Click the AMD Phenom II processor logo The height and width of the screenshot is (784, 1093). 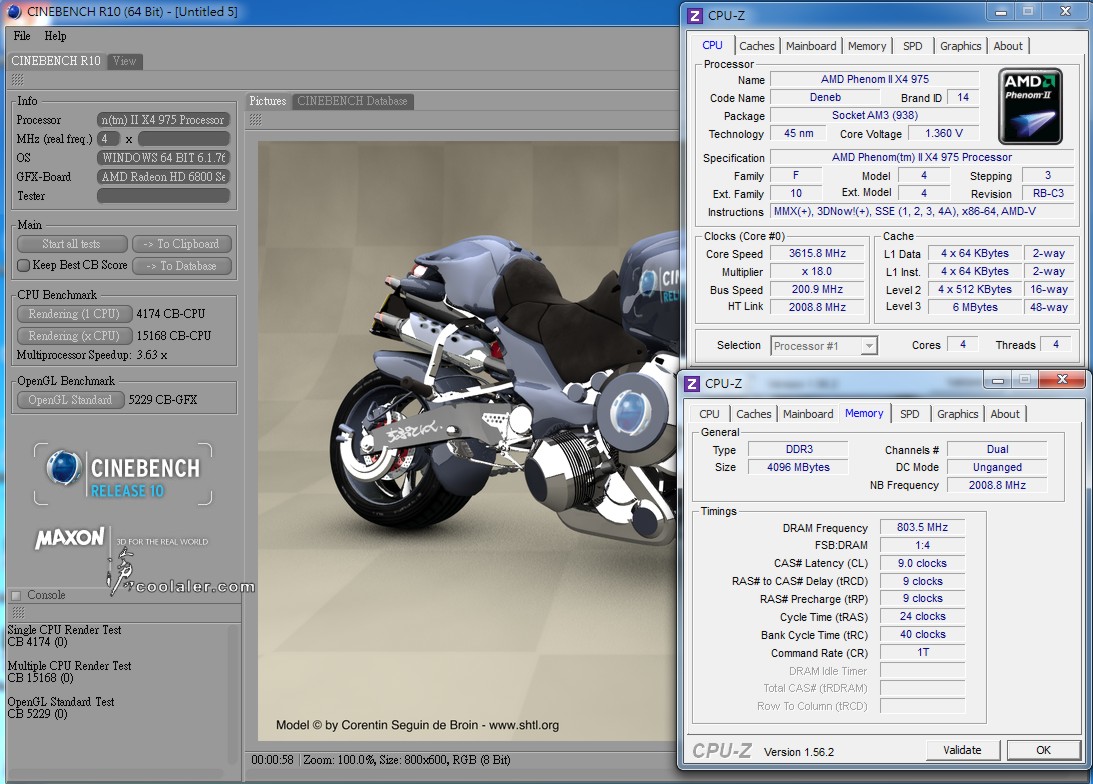click(x=1030, y=106)
